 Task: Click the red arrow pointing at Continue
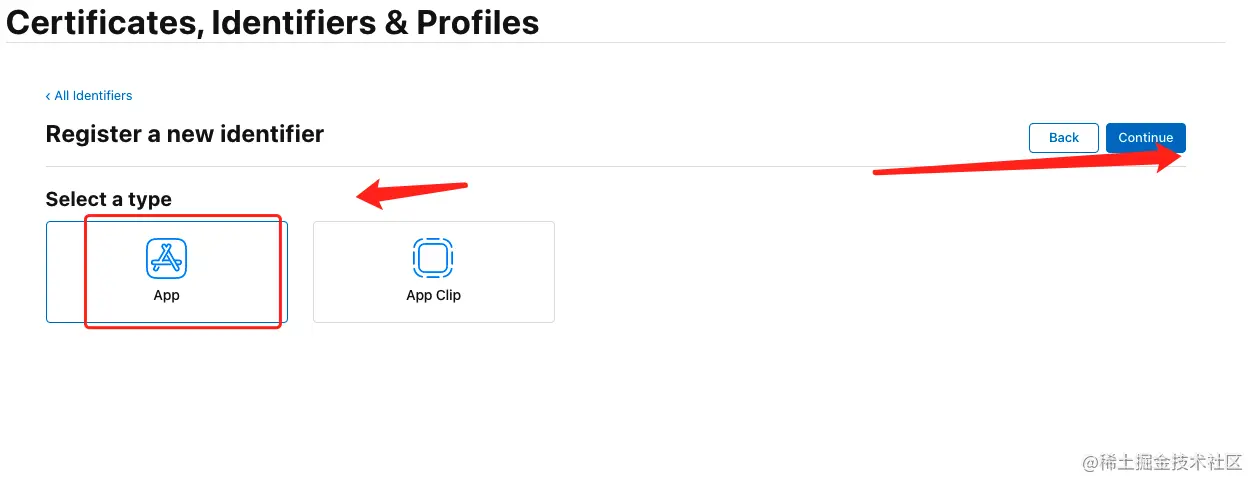coord(1030,161)
